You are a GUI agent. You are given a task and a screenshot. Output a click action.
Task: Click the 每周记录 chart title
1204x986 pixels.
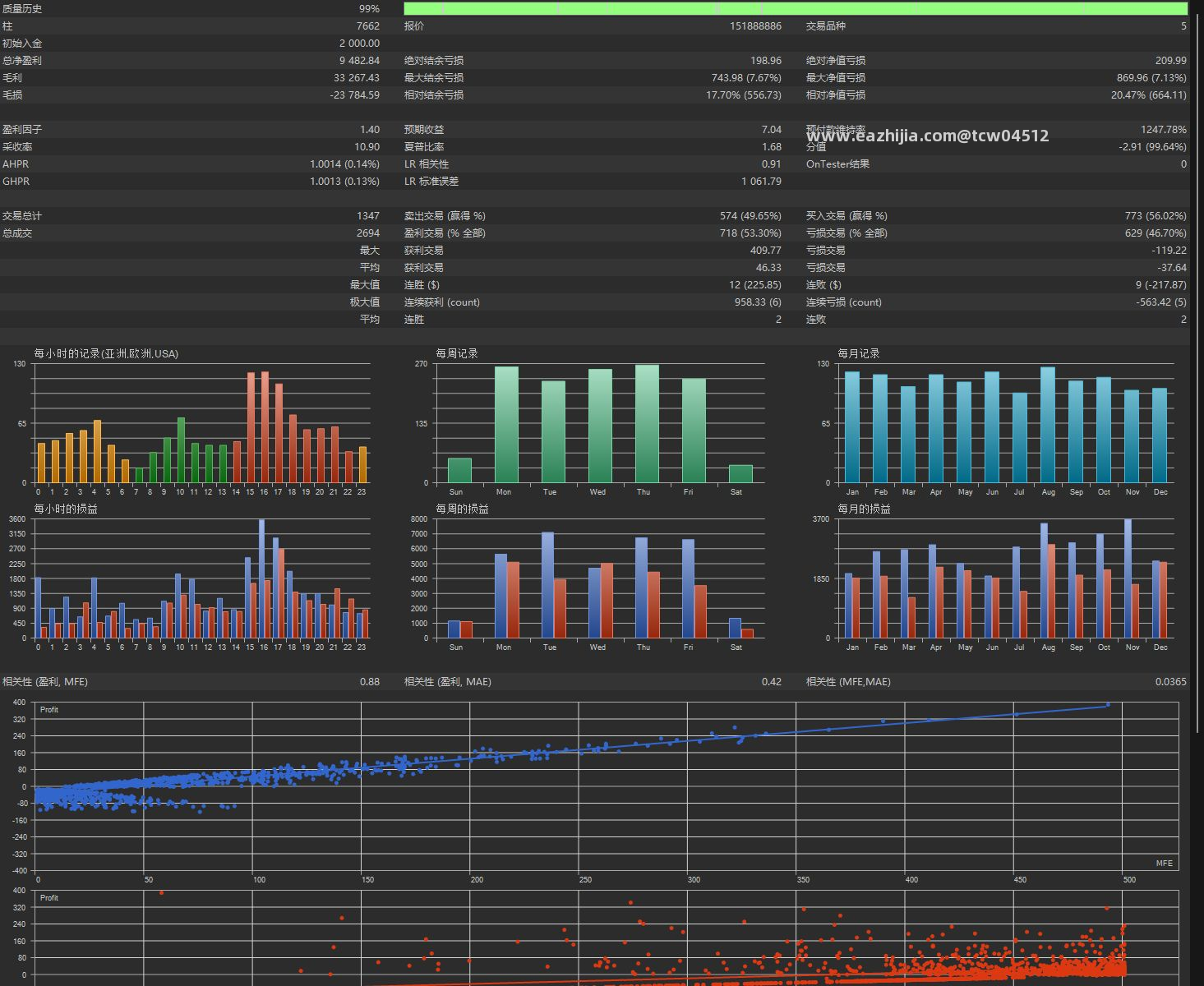(x=457, y=354)
